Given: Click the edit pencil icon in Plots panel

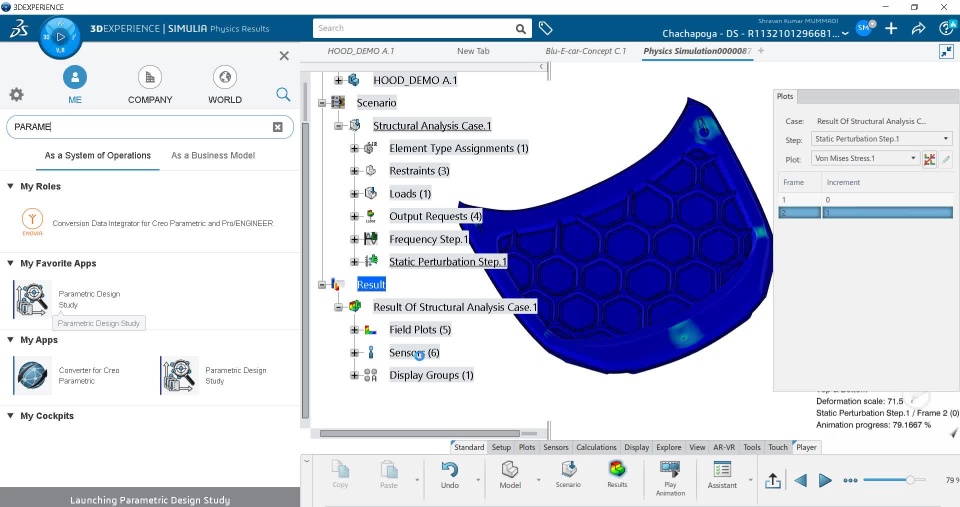Looking at the screenshot, I should 946,159.
